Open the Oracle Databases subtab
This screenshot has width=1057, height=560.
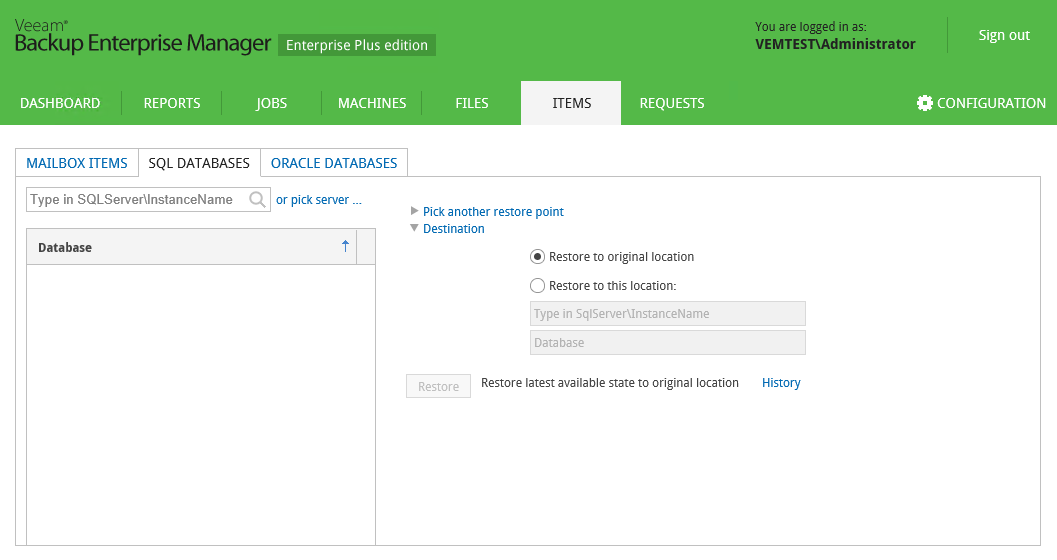coord(334,163)
